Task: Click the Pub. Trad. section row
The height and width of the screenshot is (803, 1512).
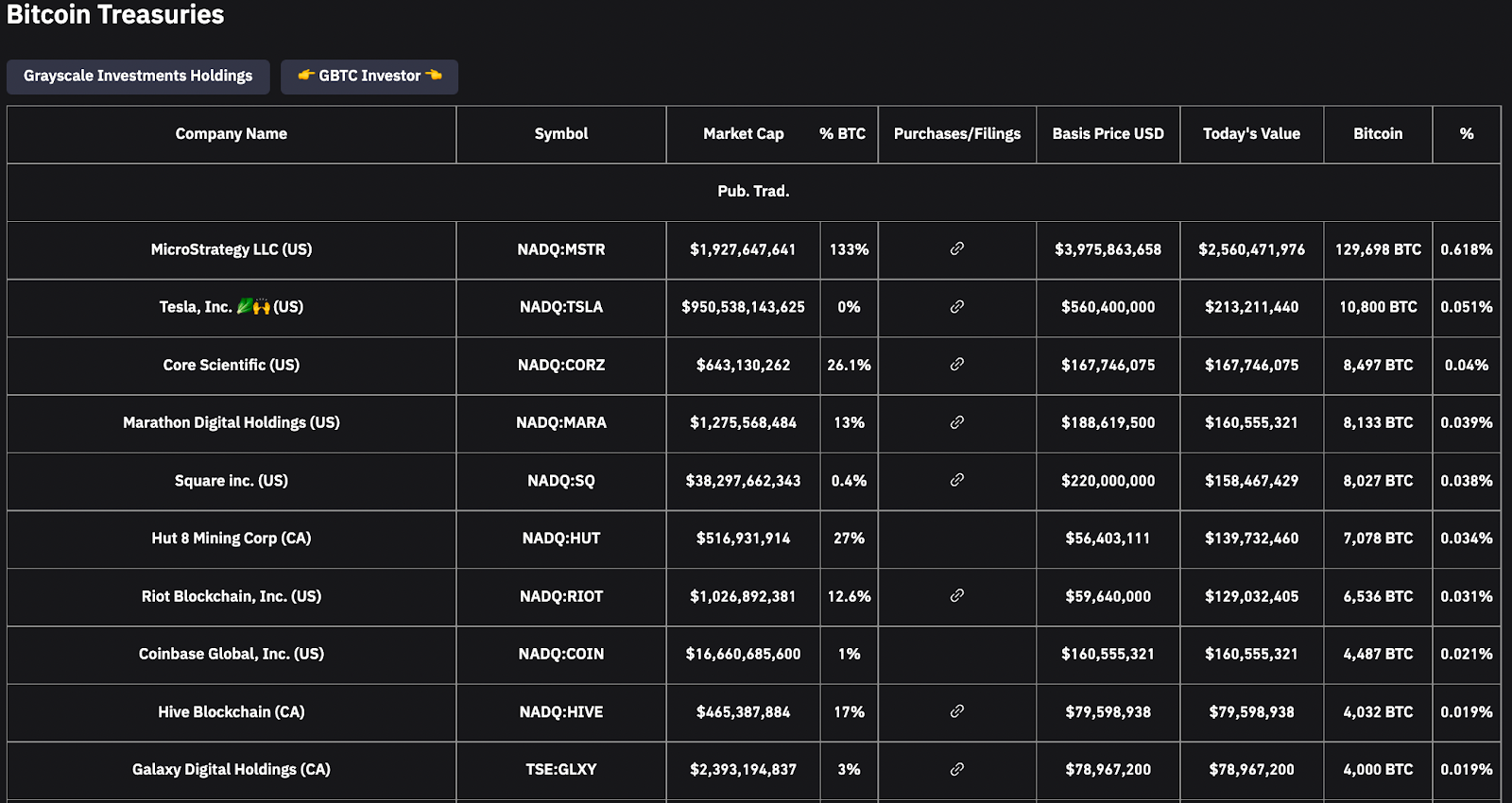Action: (x=753, y=192)
